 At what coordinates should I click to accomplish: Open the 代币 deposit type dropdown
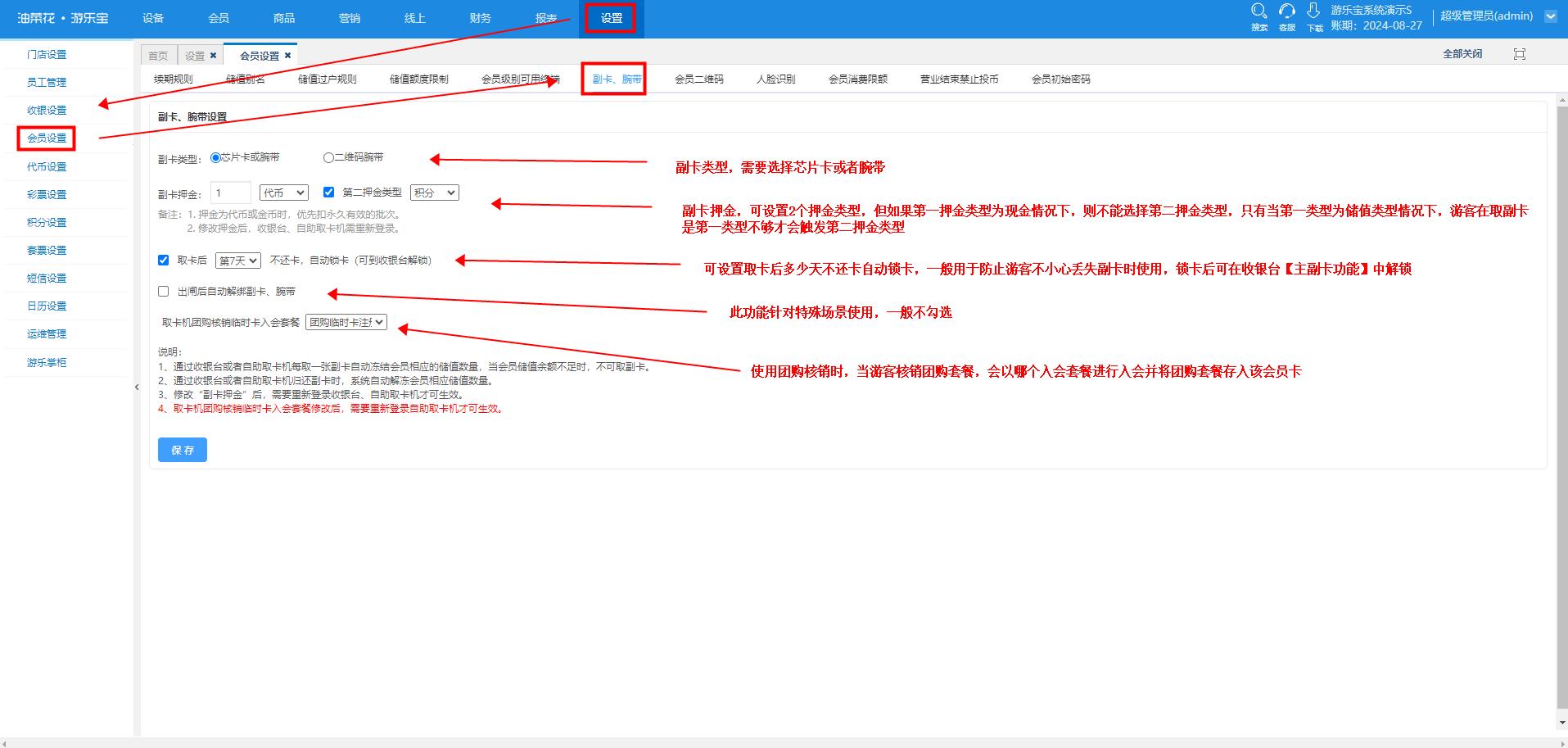[x=284, y=193]
